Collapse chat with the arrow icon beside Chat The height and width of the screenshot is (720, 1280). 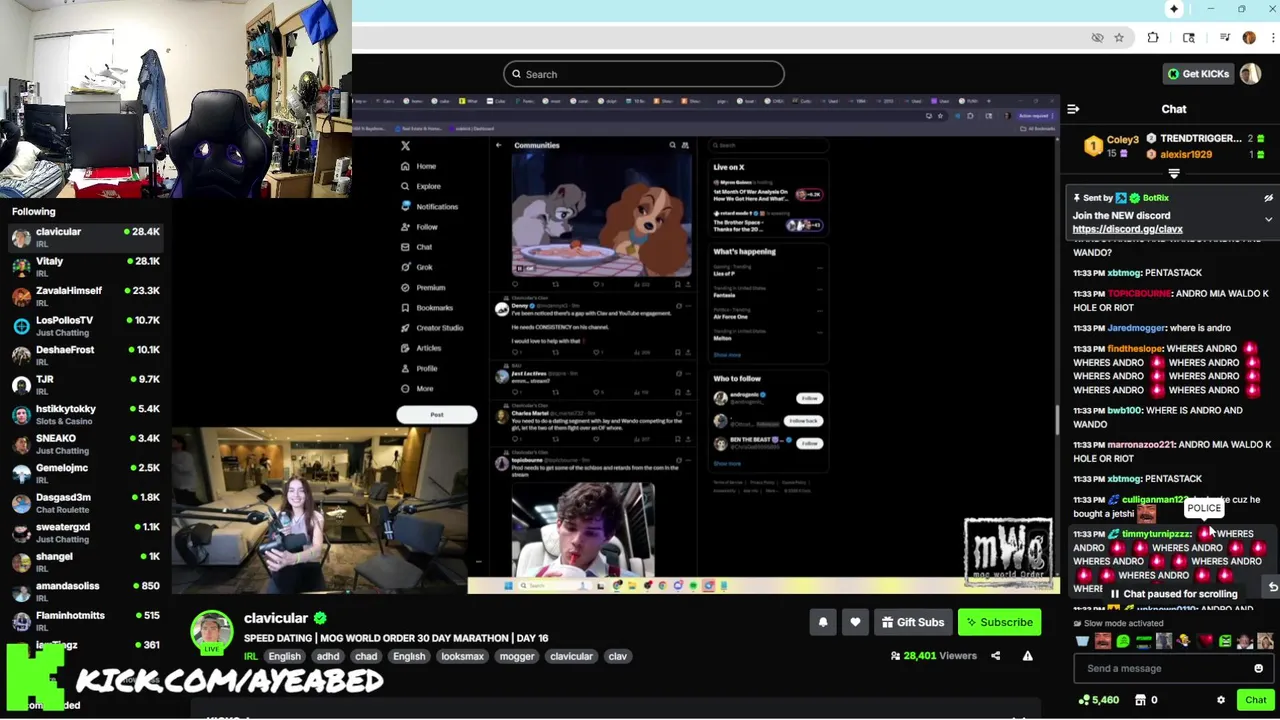pyautogui.click(x=1073, y=109)
